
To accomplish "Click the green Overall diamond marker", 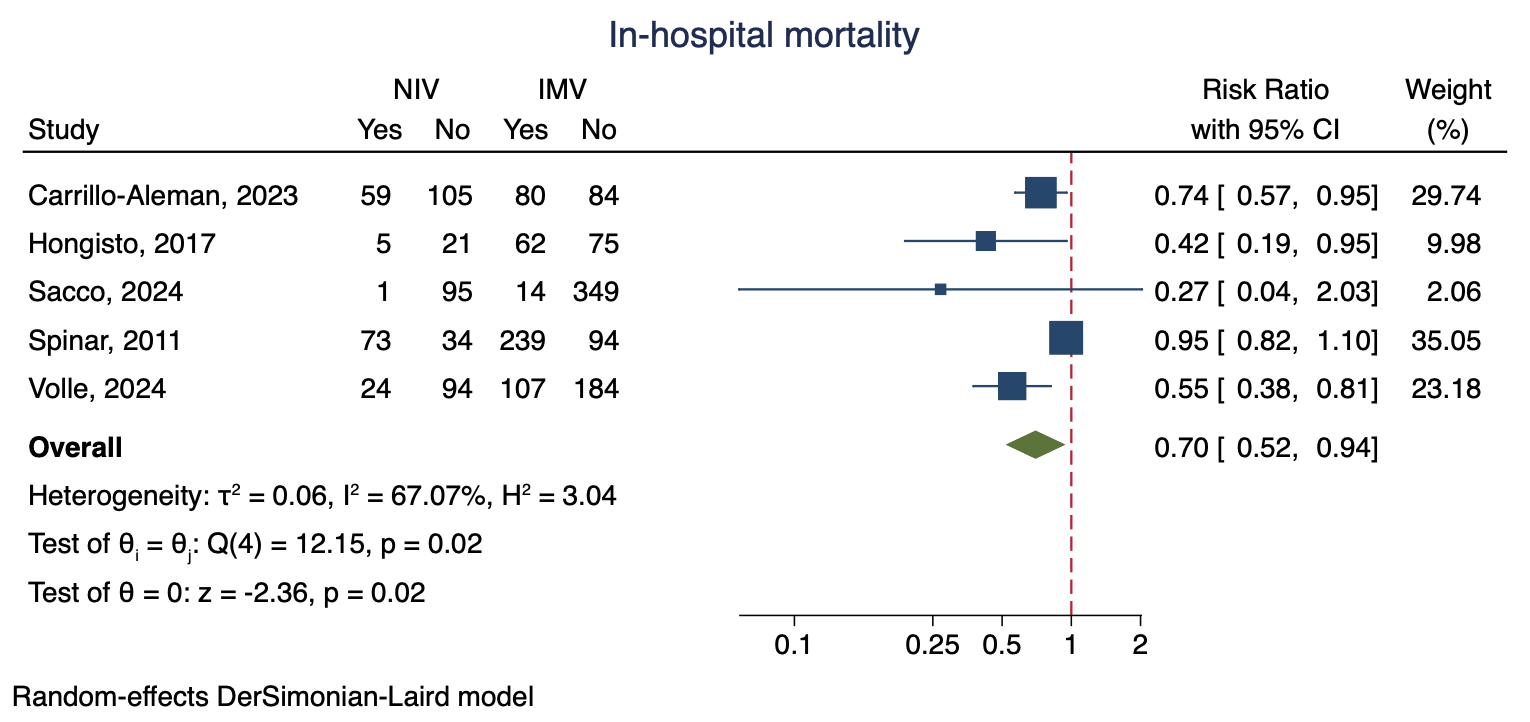I will pyautogui.click(x=1036, y=446).
